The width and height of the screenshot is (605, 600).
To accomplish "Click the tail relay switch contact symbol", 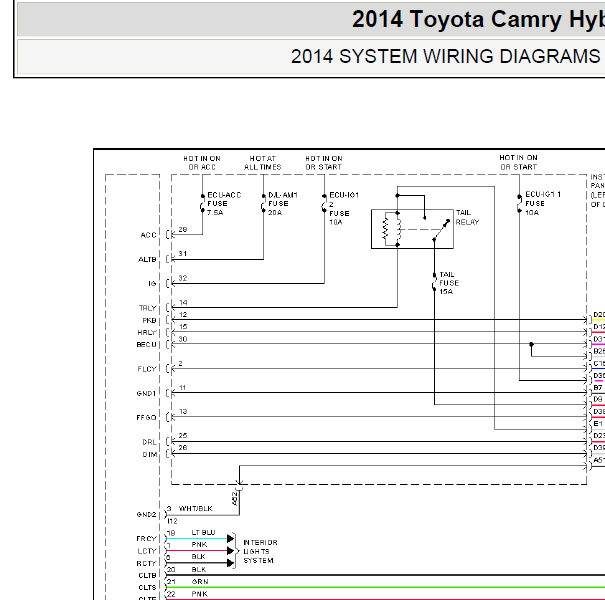I will [442, 230].
